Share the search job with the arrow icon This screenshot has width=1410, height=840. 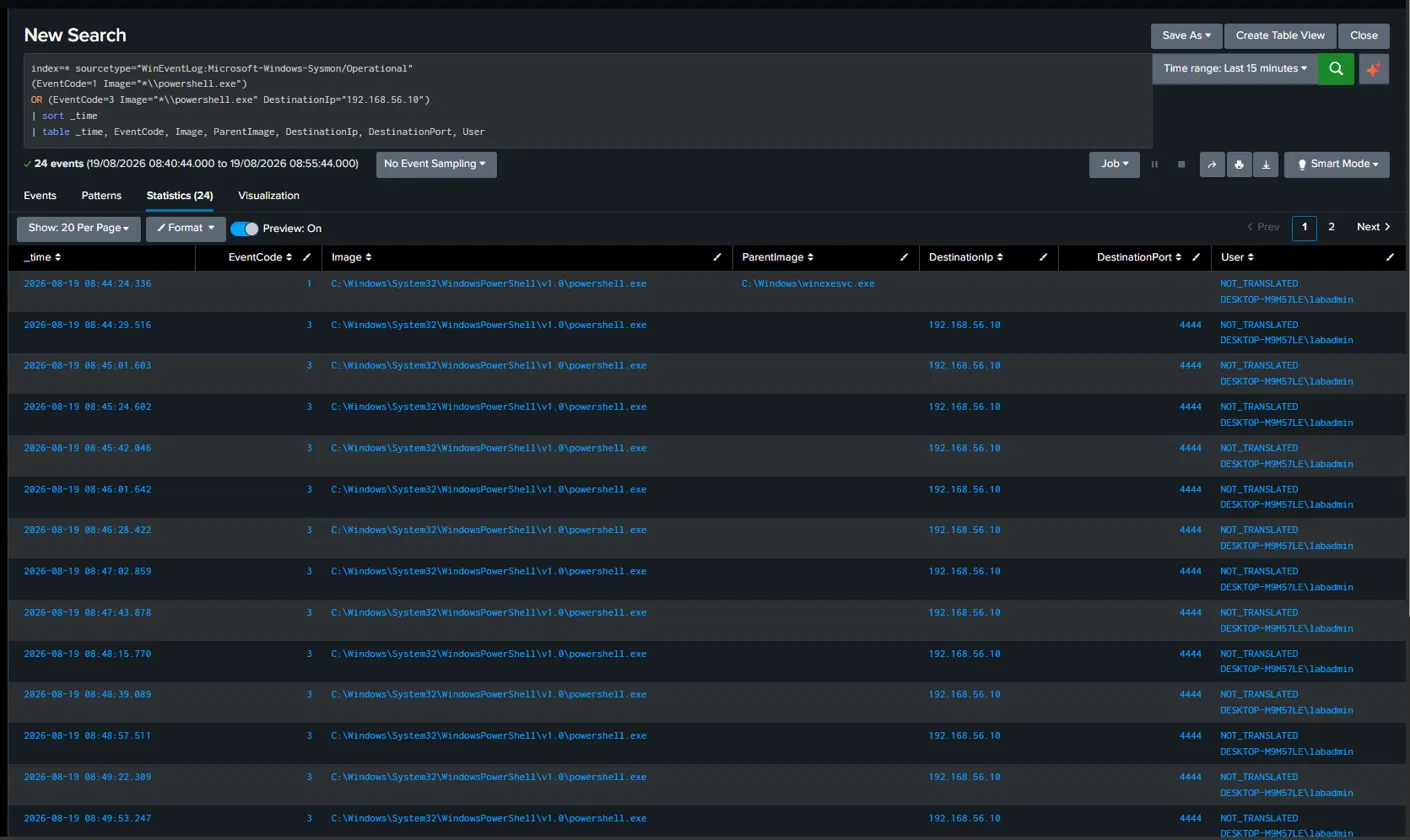click(1212, 165)
